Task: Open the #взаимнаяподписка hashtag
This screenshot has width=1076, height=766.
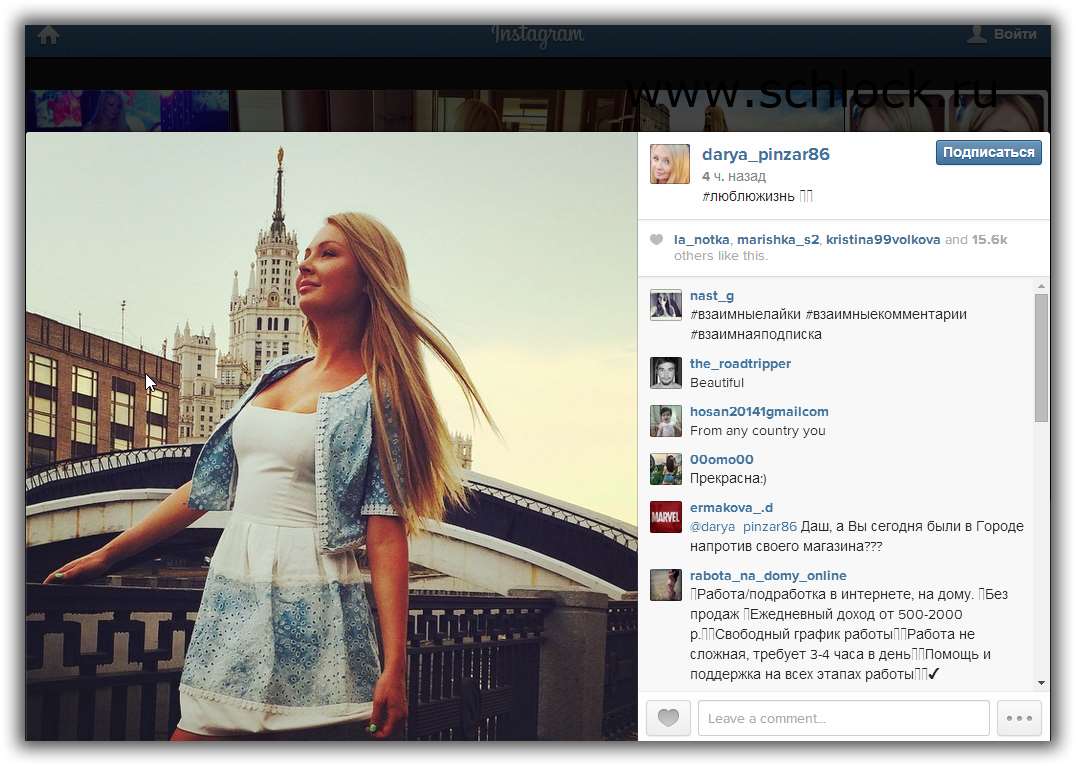Action: (756, 334)
